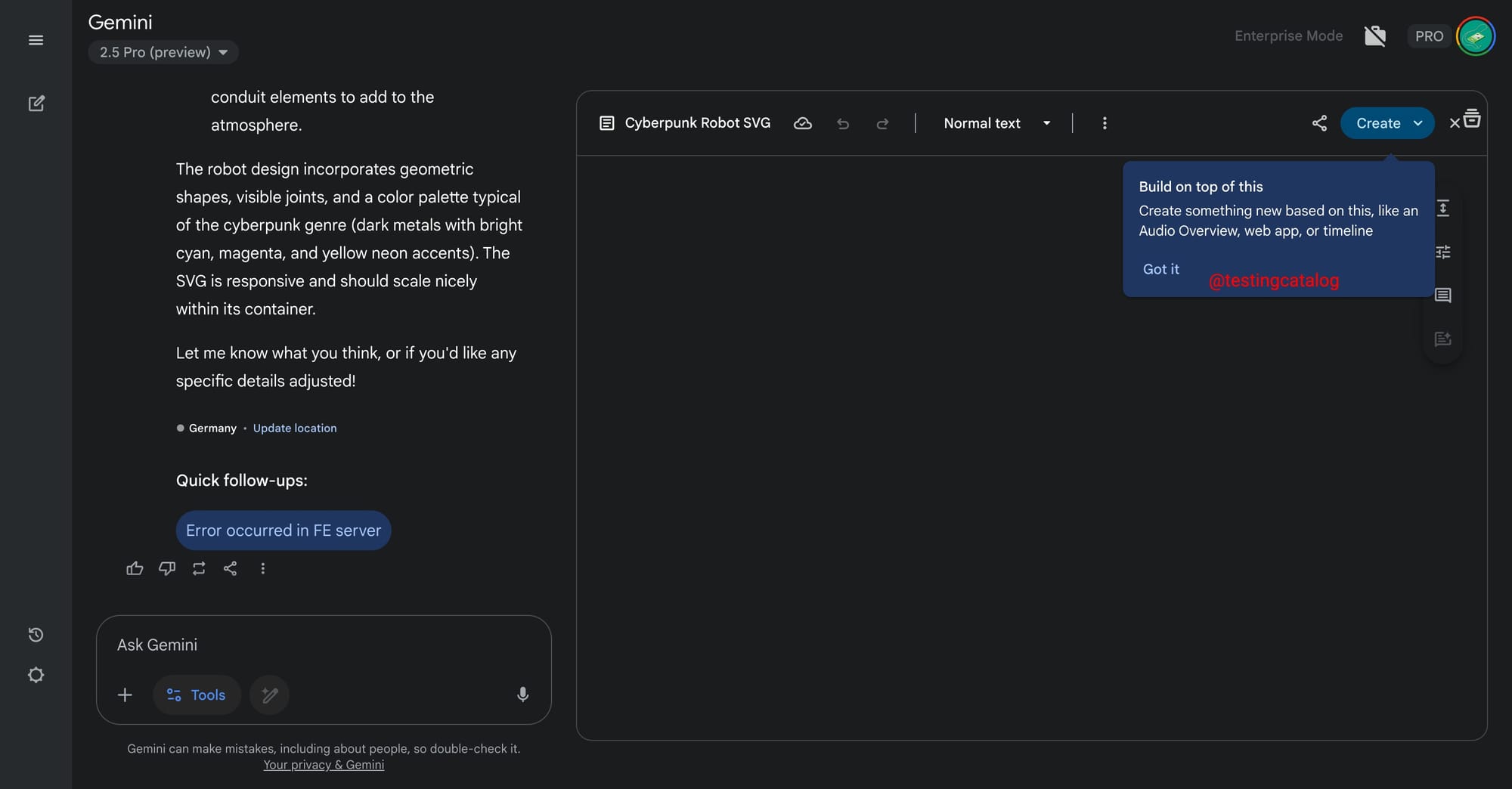Screen dimensions: 1512x789
Task: Give the response a thumbs down
Action: 167,568
